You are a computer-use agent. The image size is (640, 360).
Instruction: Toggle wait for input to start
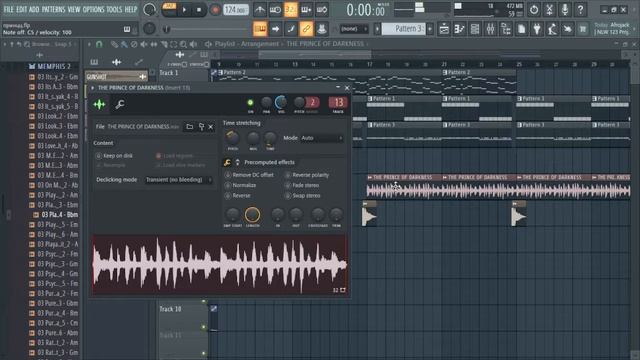click(275, 9)
